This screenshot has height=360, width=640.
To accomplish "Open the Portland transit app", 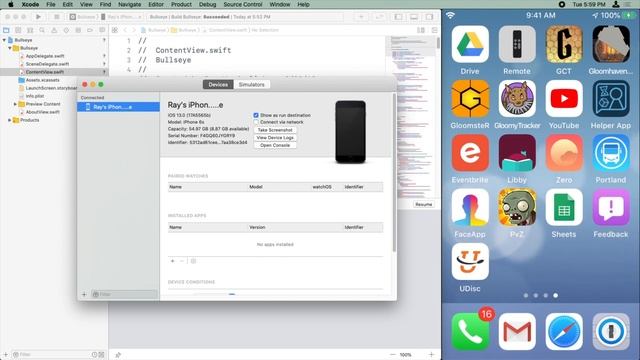I will coord(611,153).
